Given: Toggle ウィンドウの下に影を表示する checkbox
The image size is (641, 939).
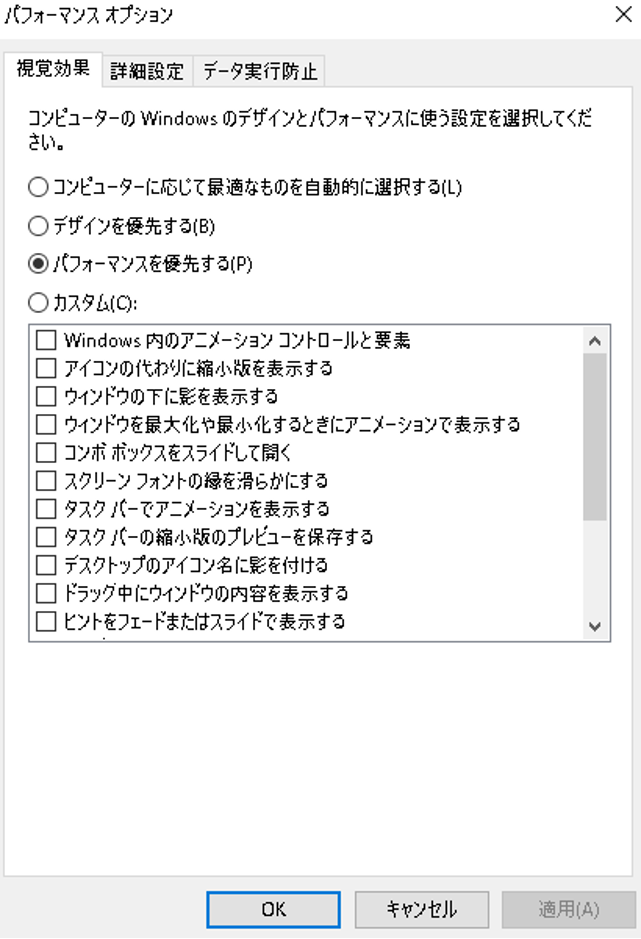Looking at the screenshot, I should click(x=46, y=397).
